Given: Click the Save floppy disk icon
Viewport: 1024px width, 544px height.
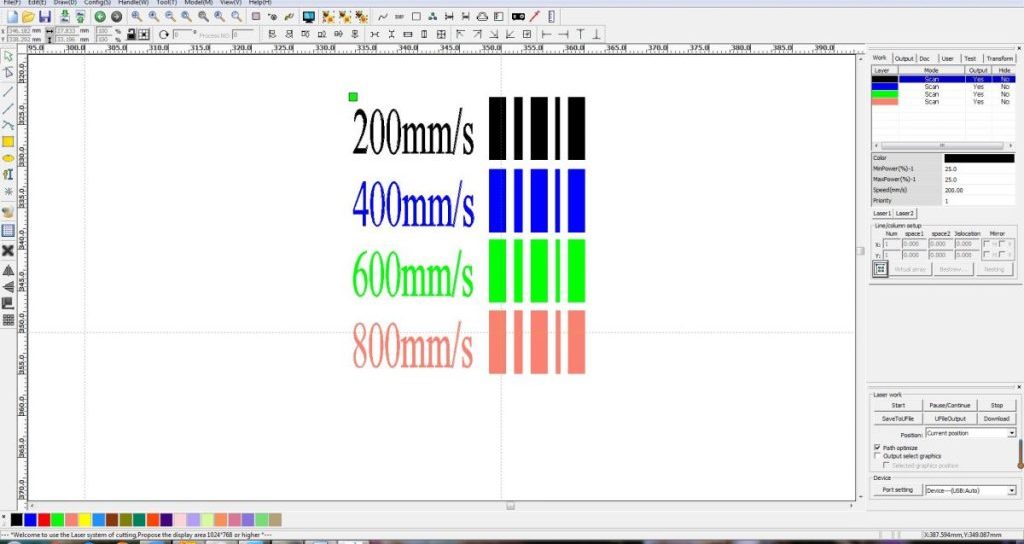Looking at the screenshot, I should pyautogui.click(x=45, y=17).
